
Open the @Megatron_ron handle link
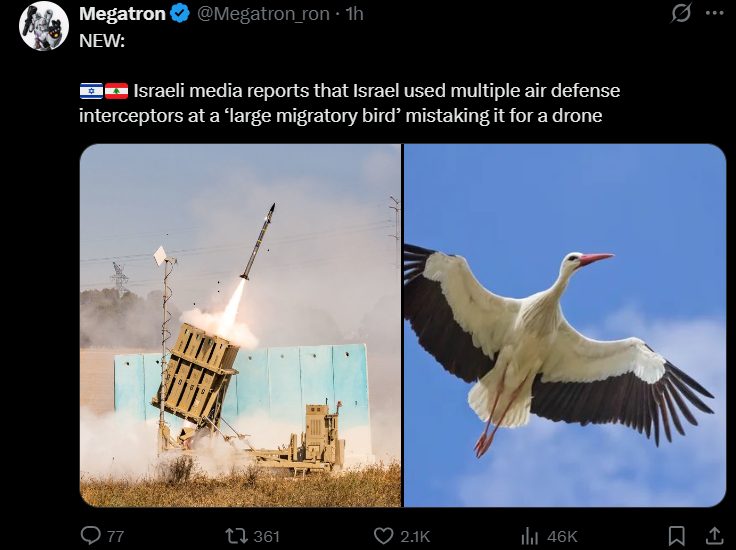(x=263, y=14)
